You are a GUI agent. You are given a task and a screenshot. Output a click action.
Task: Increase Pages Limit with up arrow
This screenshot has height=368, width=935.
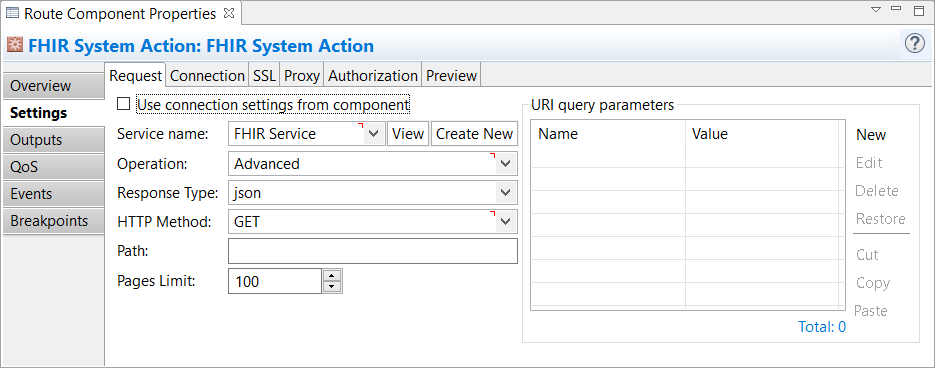click(332, 276)
